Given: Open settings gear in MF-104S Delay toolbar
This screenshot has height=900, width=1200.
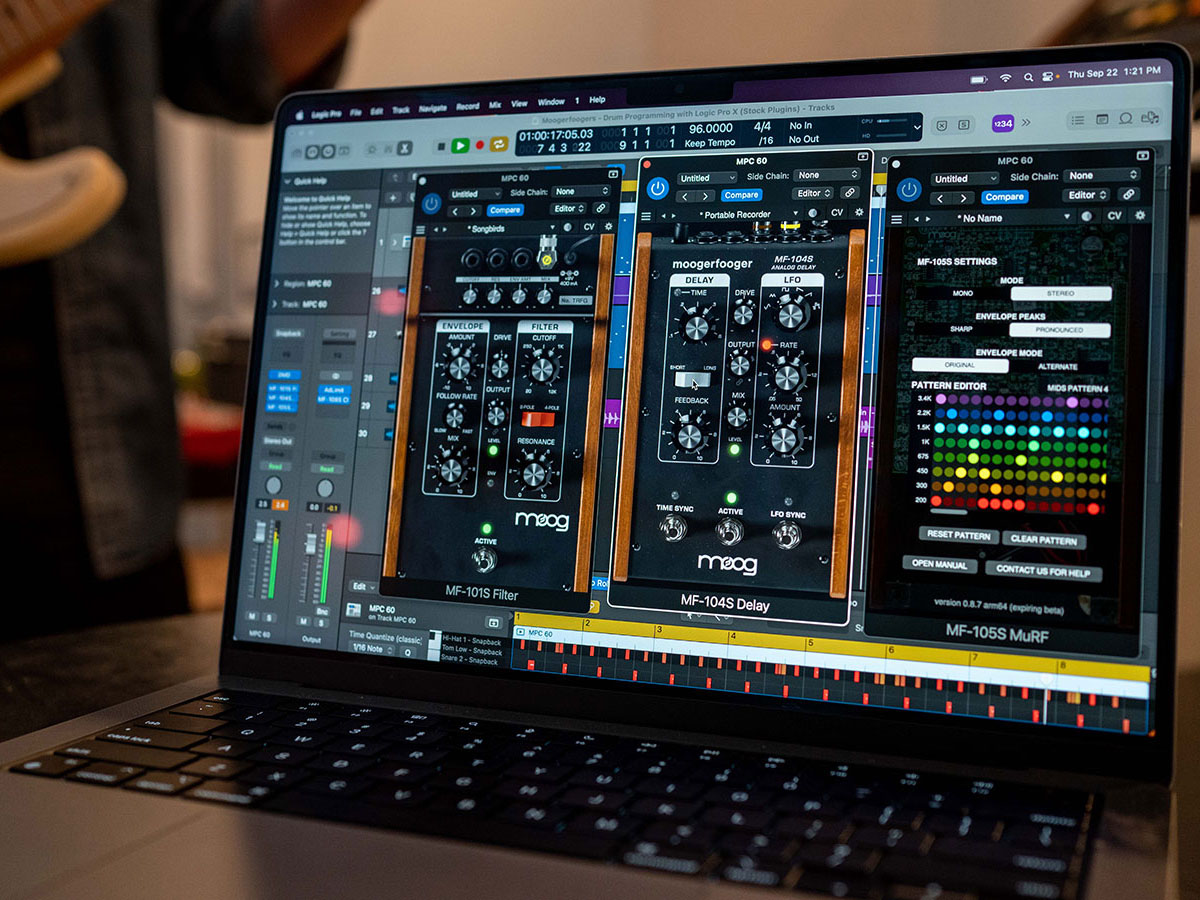Looking at the screenshot, I should 857,212.
